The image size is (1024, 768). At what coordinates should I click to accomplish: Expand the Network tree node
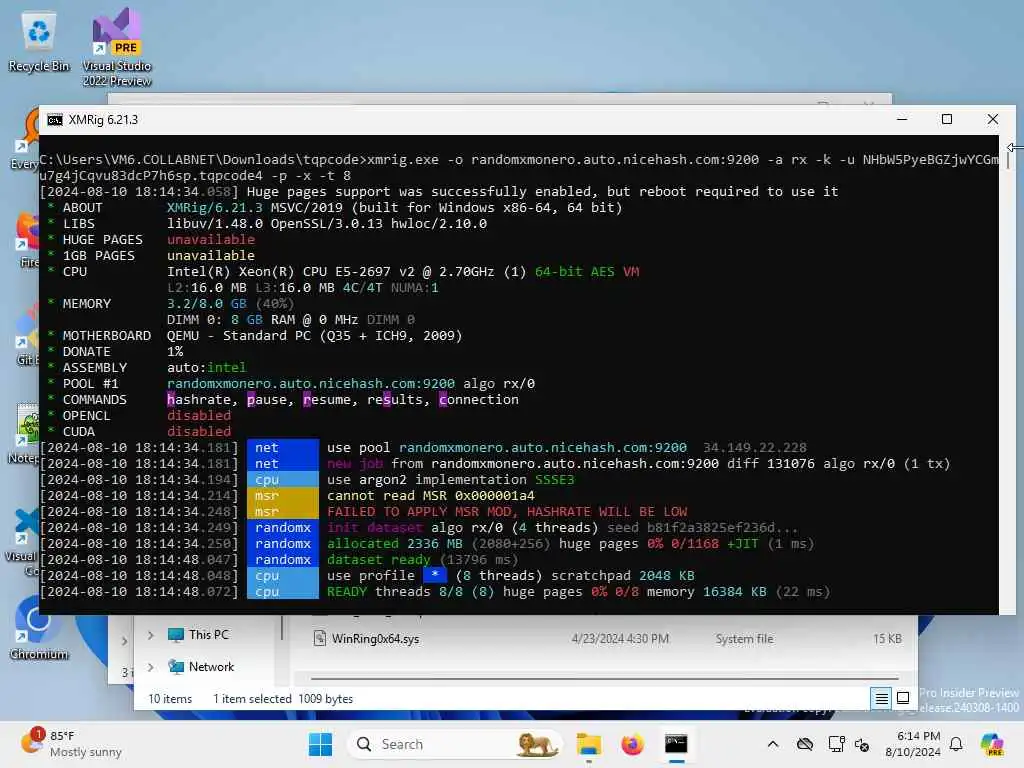coord(151,667)
